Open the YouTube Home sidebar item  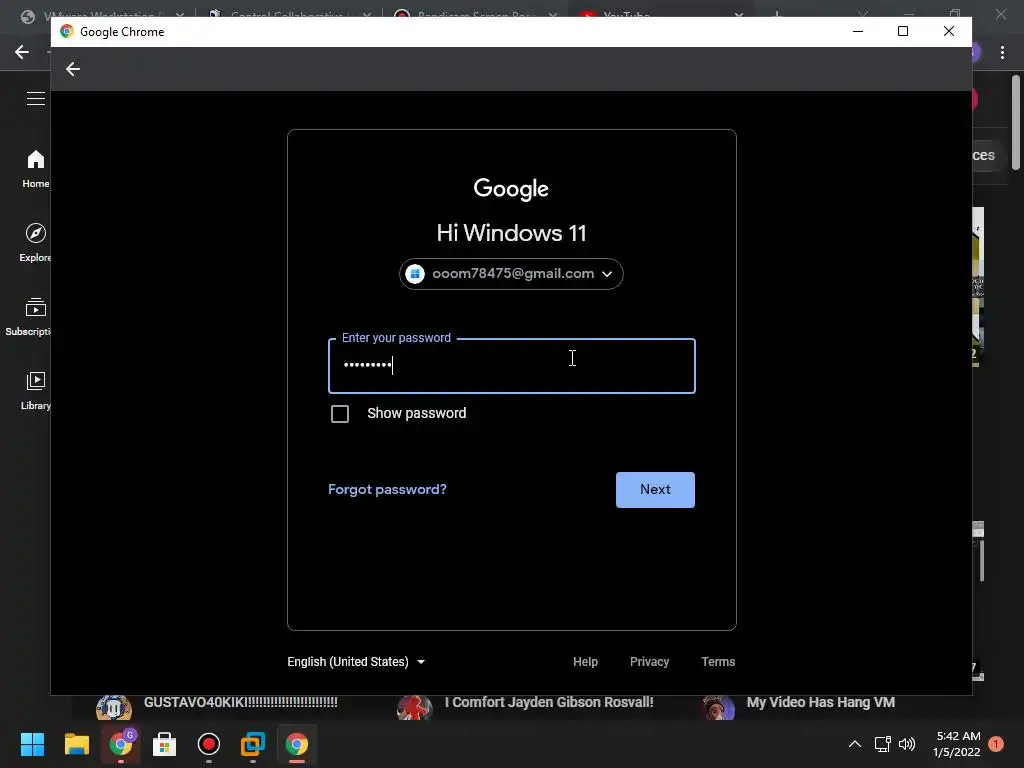pyautogui.click(x=35, y=169)
